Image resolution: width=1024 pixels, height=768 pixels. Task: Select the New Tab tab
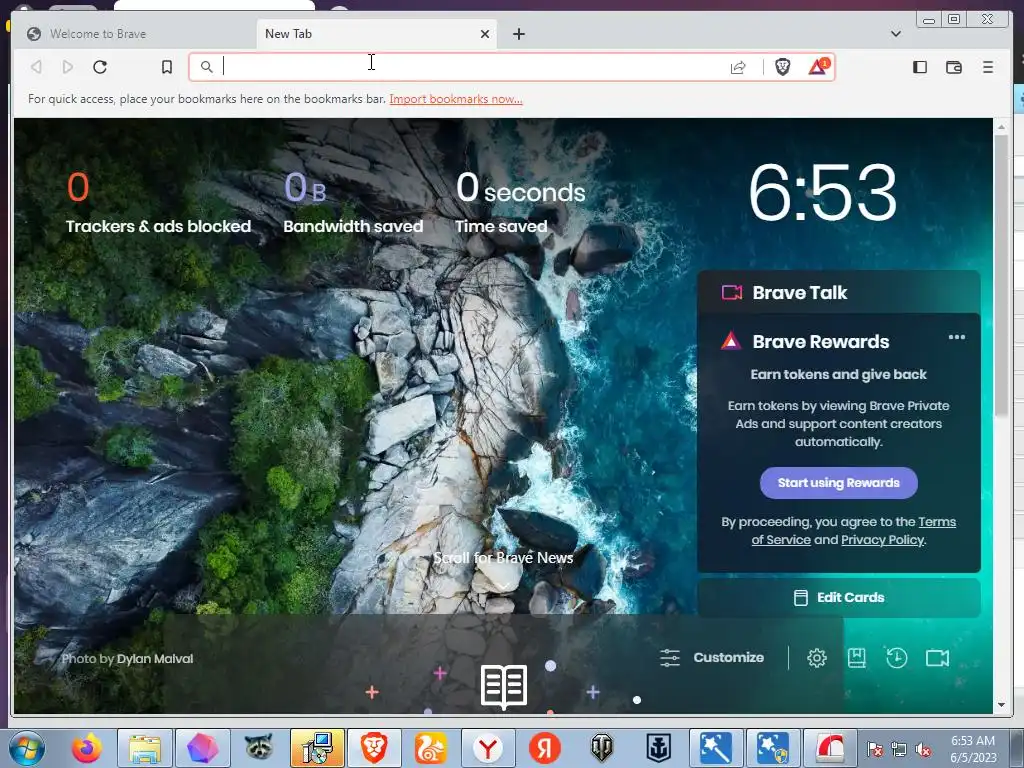[376, 34]
